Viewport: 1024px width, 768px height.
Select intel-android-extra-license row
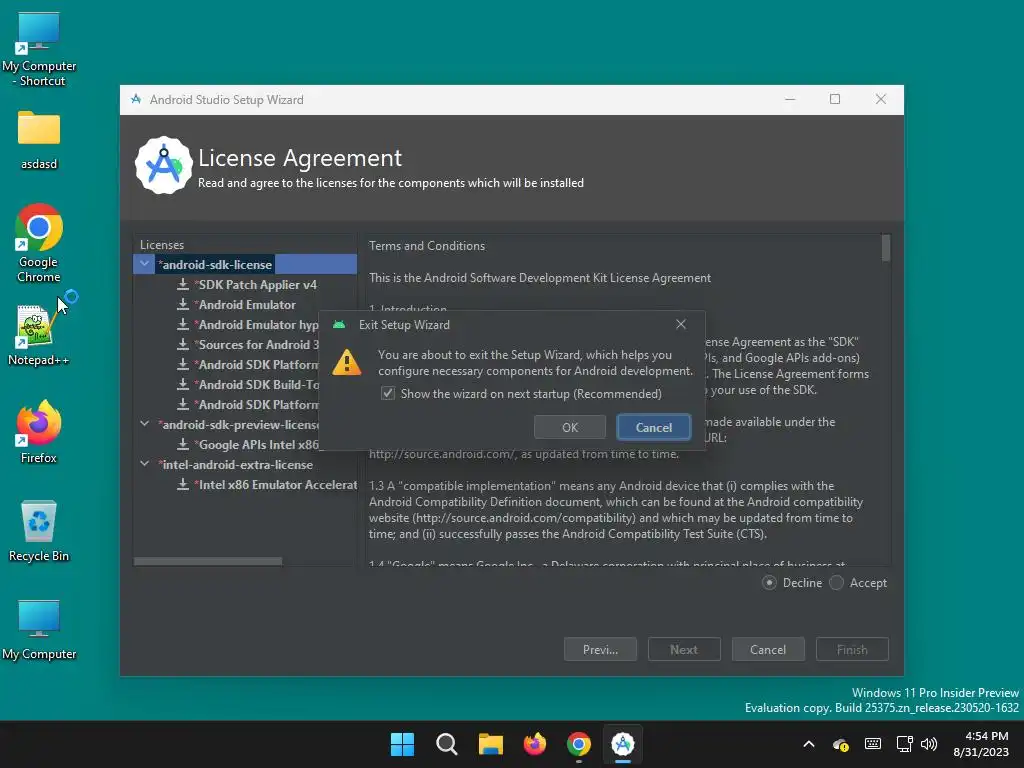pyautogui.click(x=236, y=464)
